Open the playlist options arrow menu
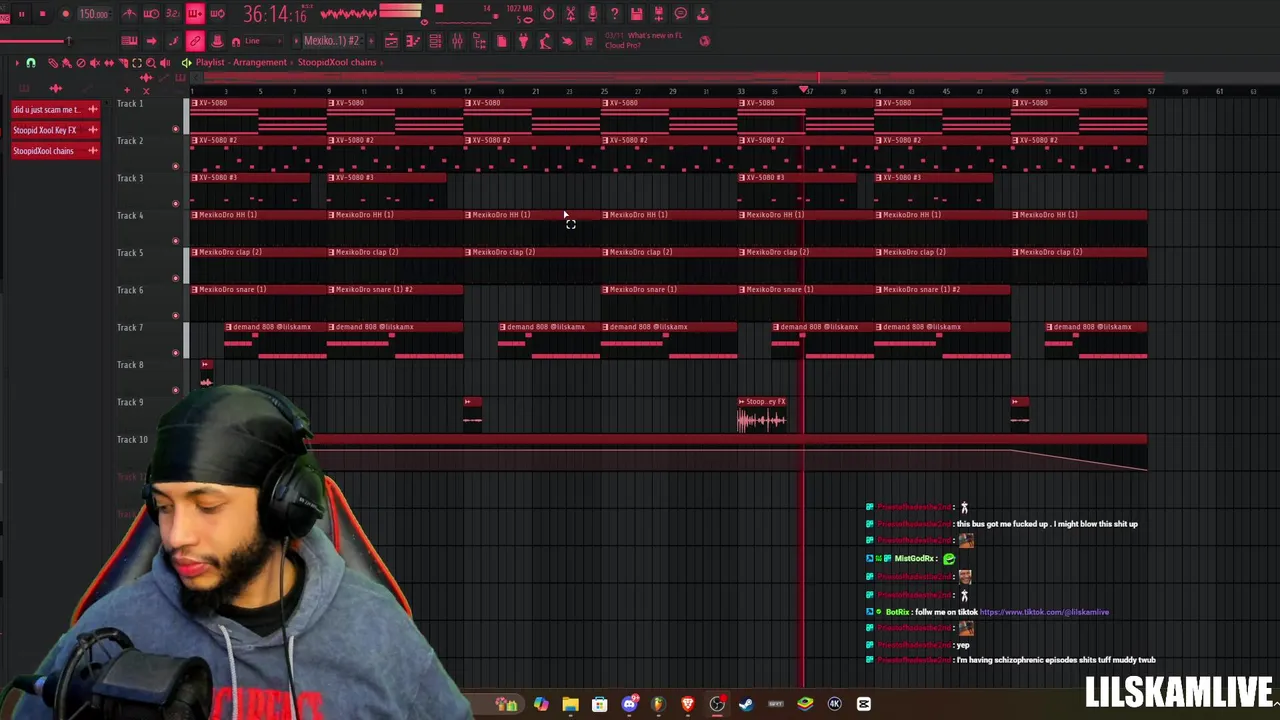1280x720 pixels. pos(17,62)
